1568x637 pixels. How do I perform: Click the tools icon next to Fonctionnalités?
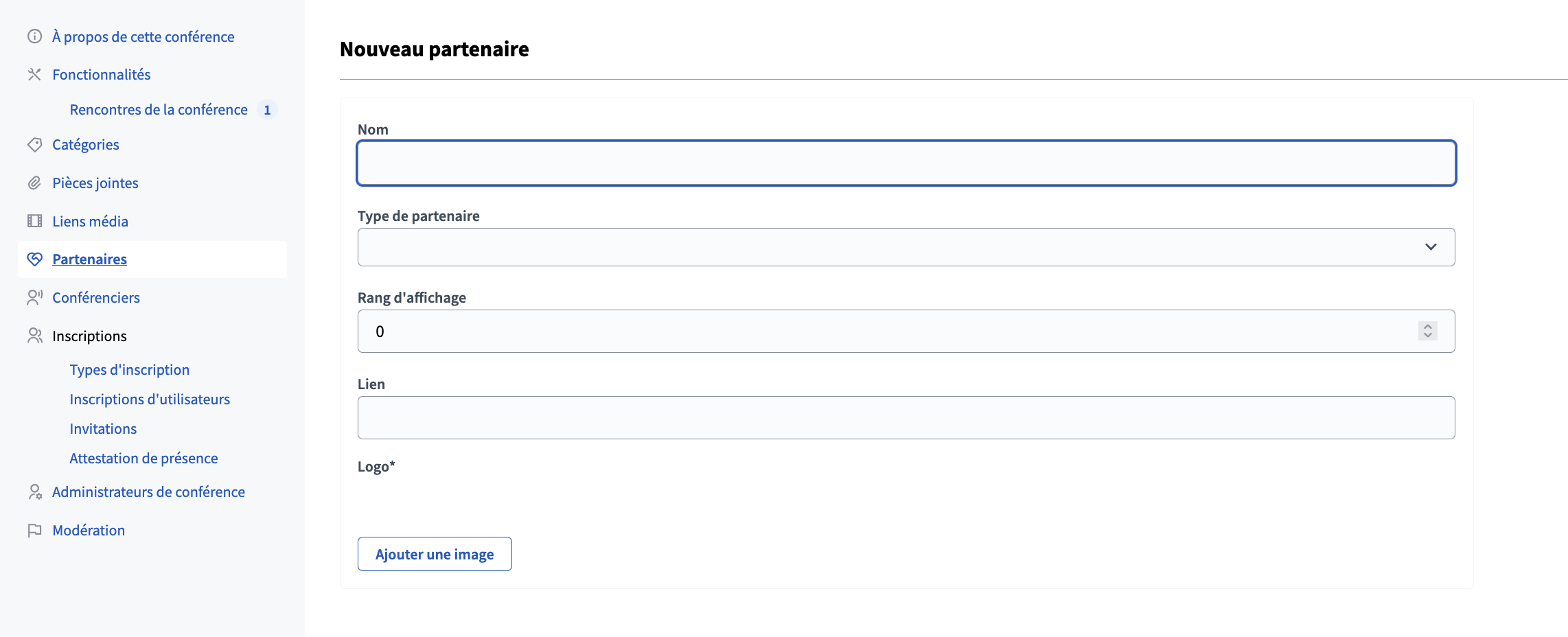34,74
